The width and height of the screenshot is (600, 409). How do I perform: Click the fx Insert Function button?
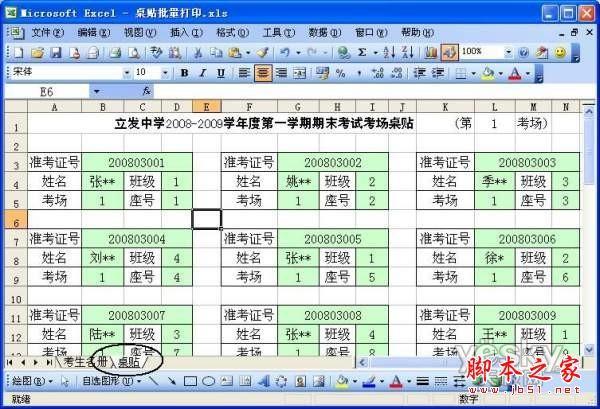[147, 91]
